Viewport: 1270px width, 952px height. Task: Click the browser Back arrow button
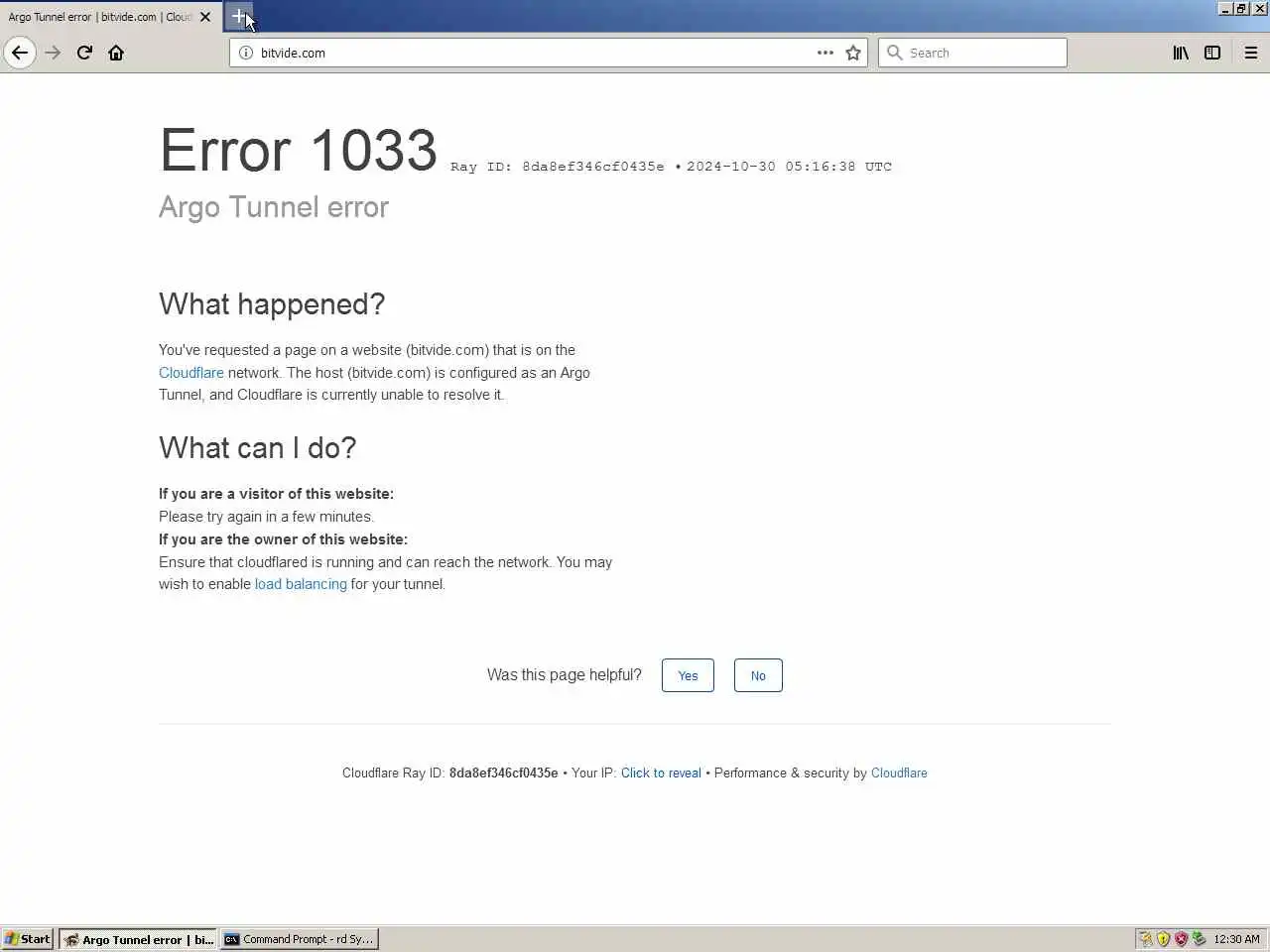pos(20,53)
